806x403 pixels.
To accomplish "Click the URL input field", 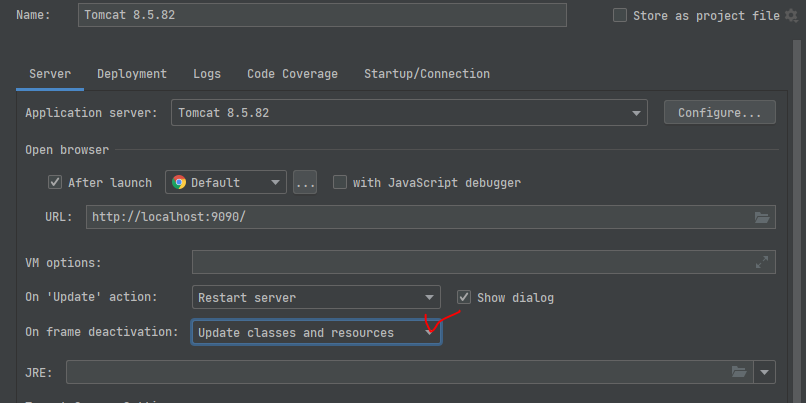I will pyautogui.click(x=431, y=217).
